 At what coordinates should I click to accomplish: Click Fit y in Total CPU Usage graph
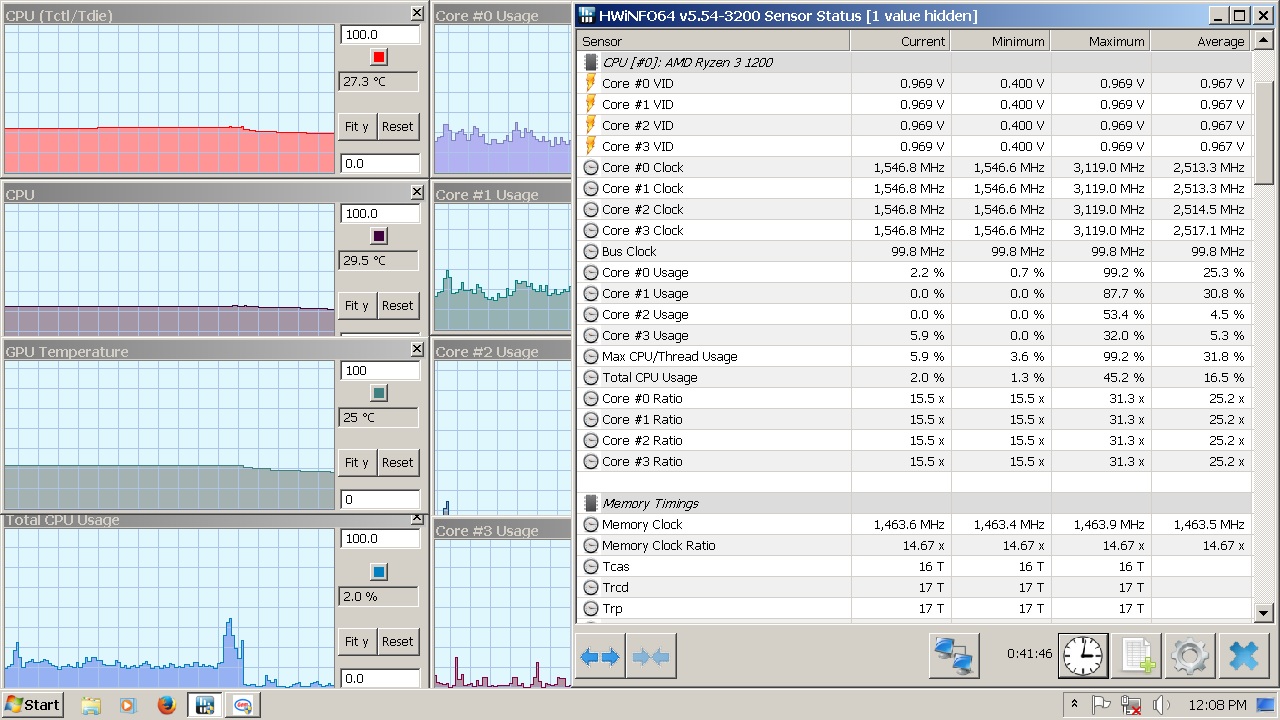[357, 642]
